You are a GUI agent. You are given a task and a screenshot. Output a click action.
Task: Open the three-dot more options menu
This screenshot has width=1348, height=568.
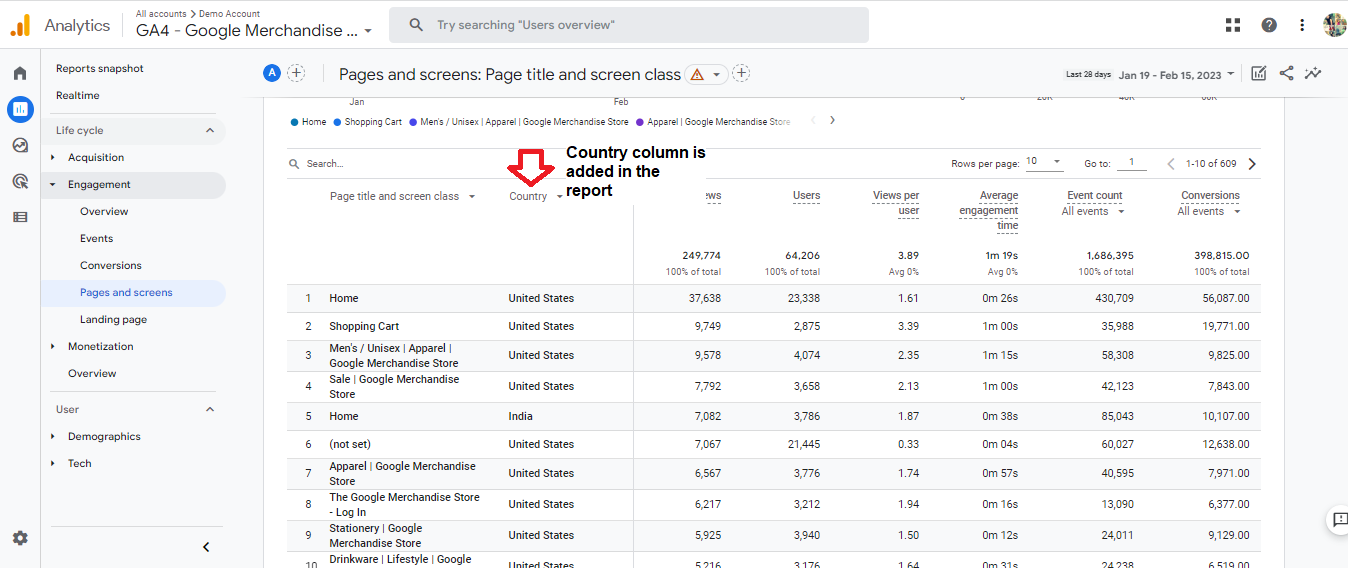(1301, 25)
